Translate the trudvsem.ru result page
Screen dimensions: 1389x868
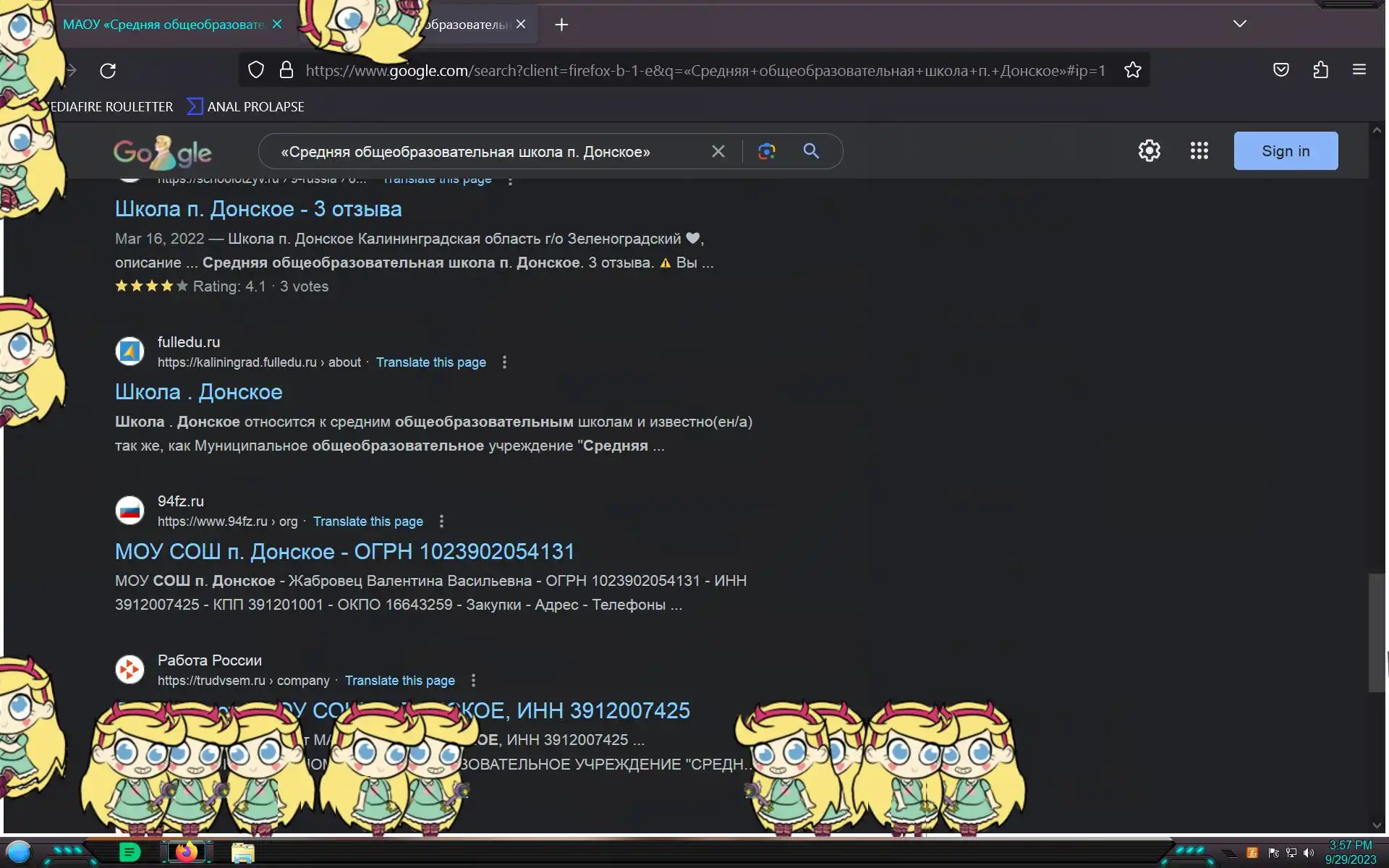click(399, 681)
